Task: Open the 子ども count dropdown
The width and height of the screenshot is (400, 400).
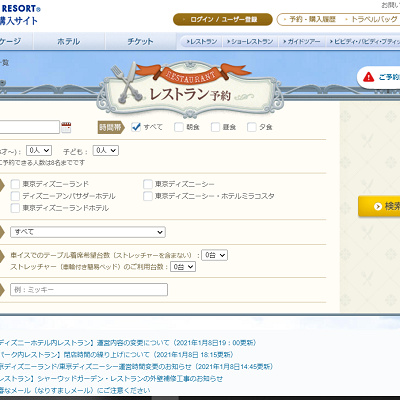Action: pyautogui.click(x=106, y=151)
